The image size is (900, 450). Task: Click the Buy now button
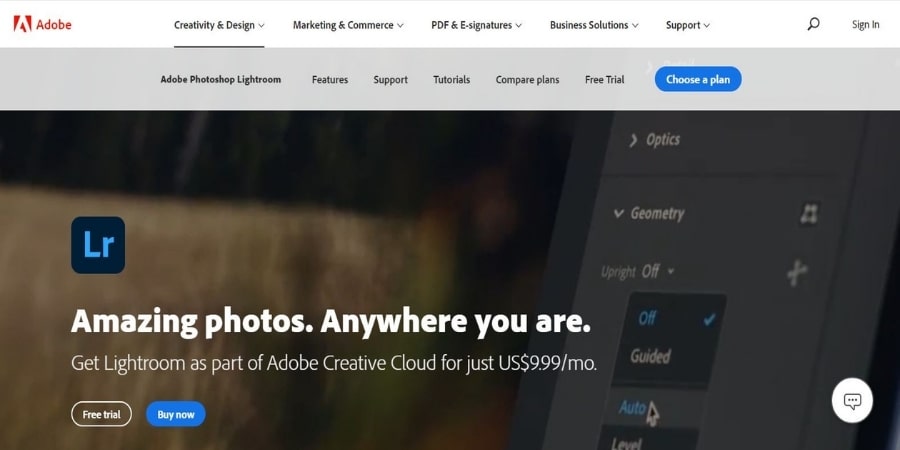(x=176, y=414)
